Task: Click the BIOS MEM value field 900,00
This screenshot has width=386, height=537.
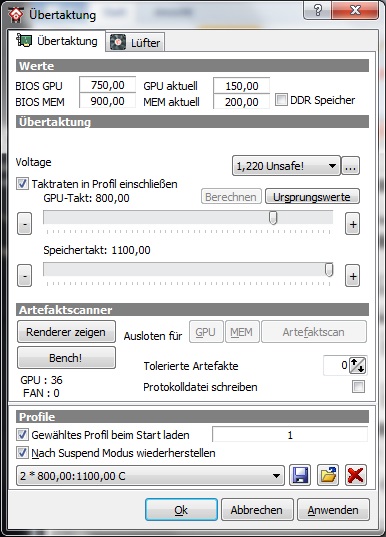Action: point(108,101)
